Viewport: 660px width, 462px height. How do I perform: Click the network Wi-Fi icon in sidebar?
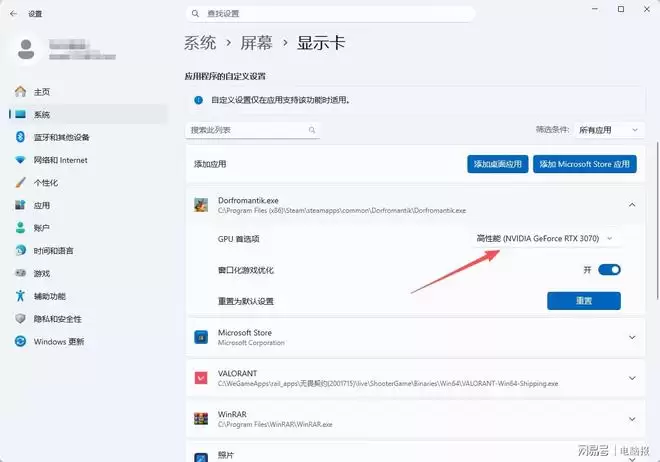pyautogui.click(x=20, y=160)
